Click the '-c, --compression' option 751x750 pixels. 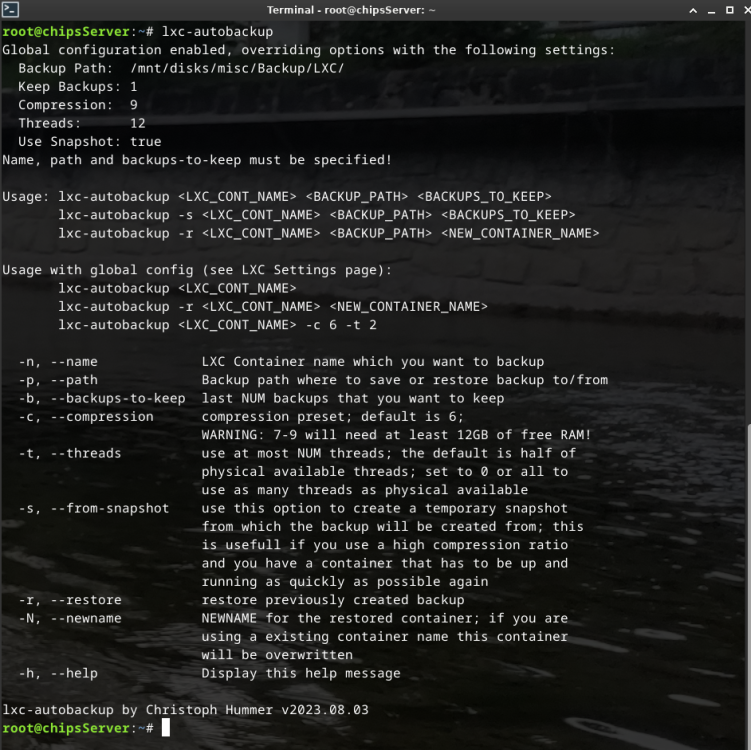click(x=86, y=417)
